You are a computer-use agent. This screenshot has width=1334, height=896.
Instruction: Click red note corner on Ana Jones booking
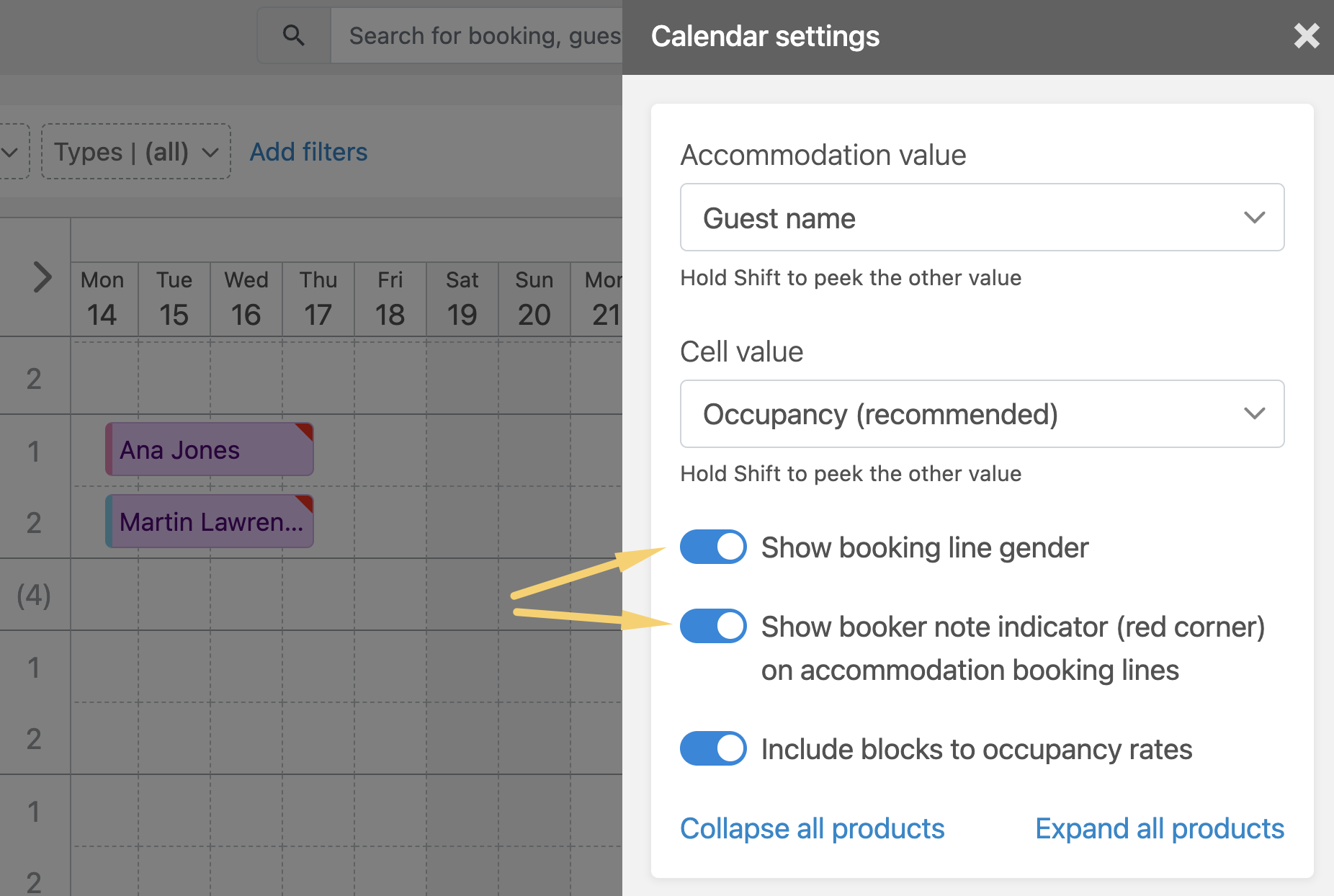(305, 430)
